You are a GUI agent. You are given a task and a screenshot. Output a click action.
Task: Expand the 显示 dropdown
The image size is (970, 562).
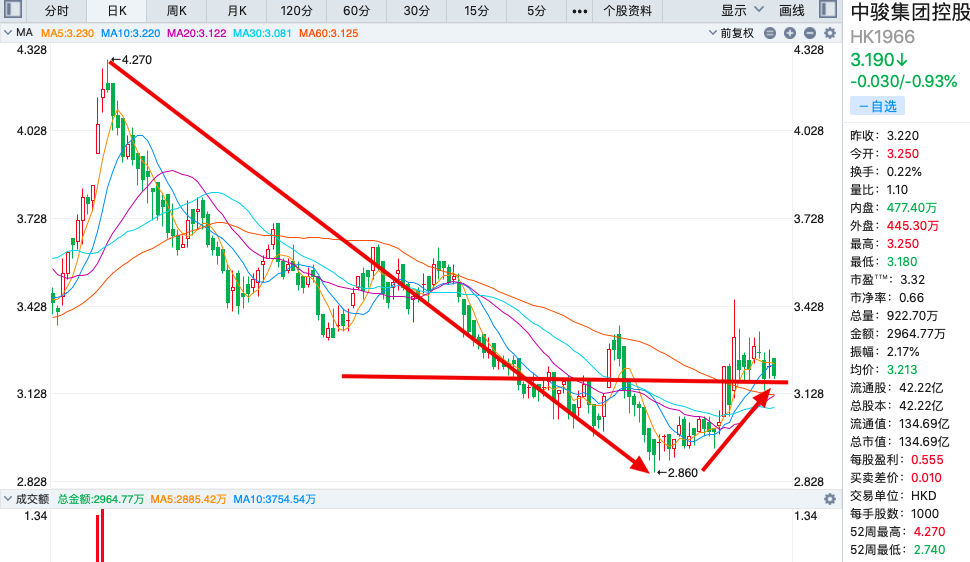coord(742,11)
